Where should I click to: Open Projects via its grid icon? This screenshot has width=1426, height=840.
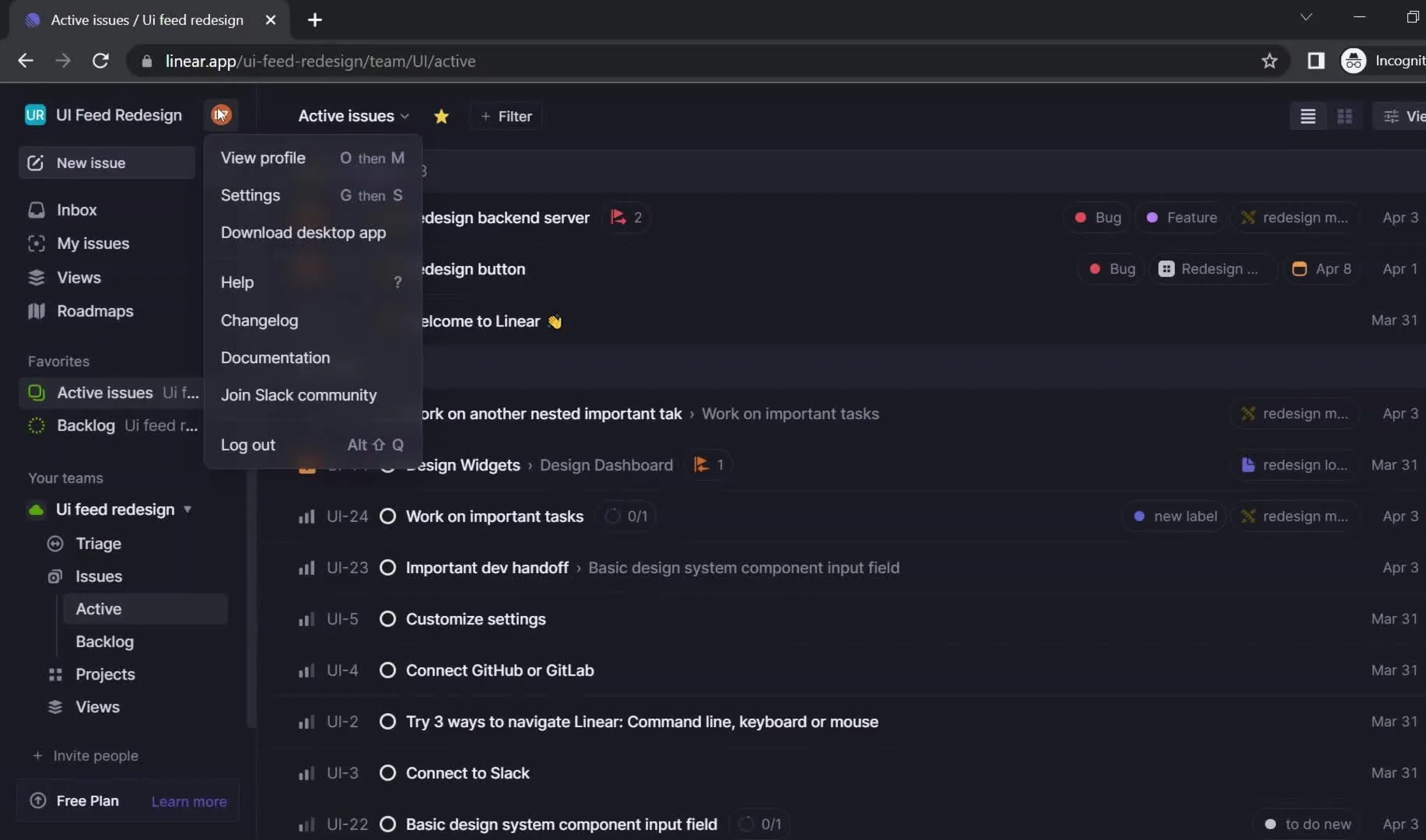pos(55,675)
